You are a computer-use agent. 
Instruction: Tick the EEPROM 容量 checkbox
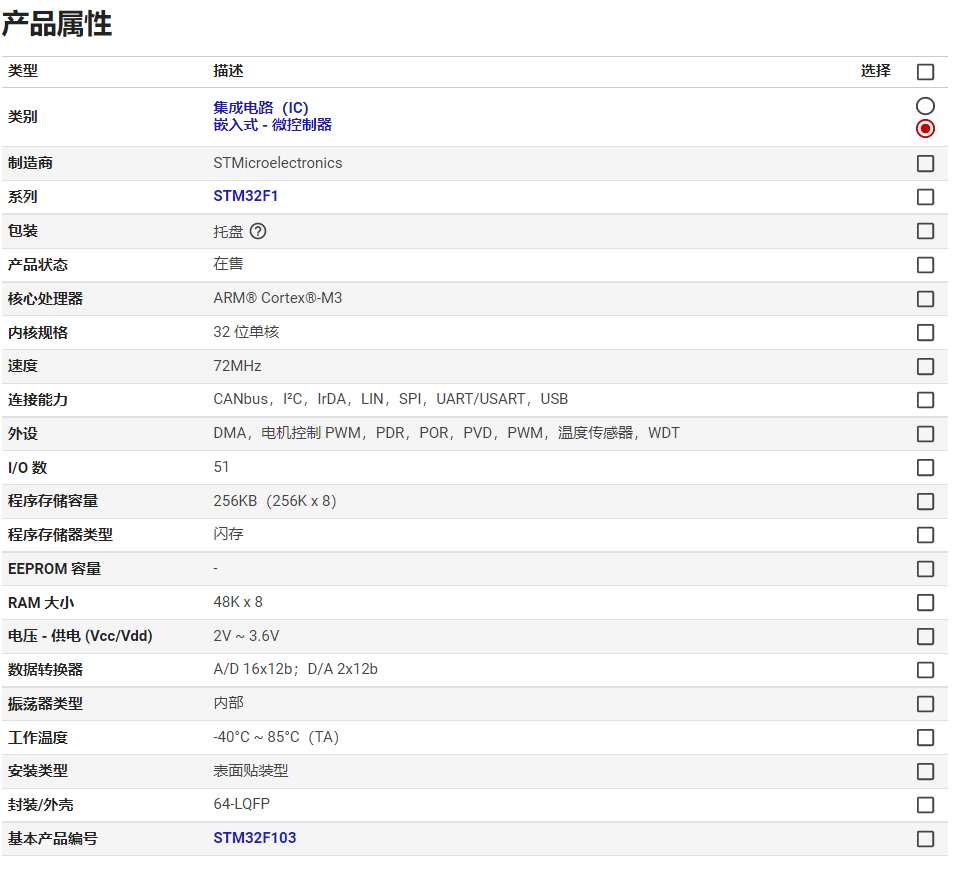pos(925,569)
